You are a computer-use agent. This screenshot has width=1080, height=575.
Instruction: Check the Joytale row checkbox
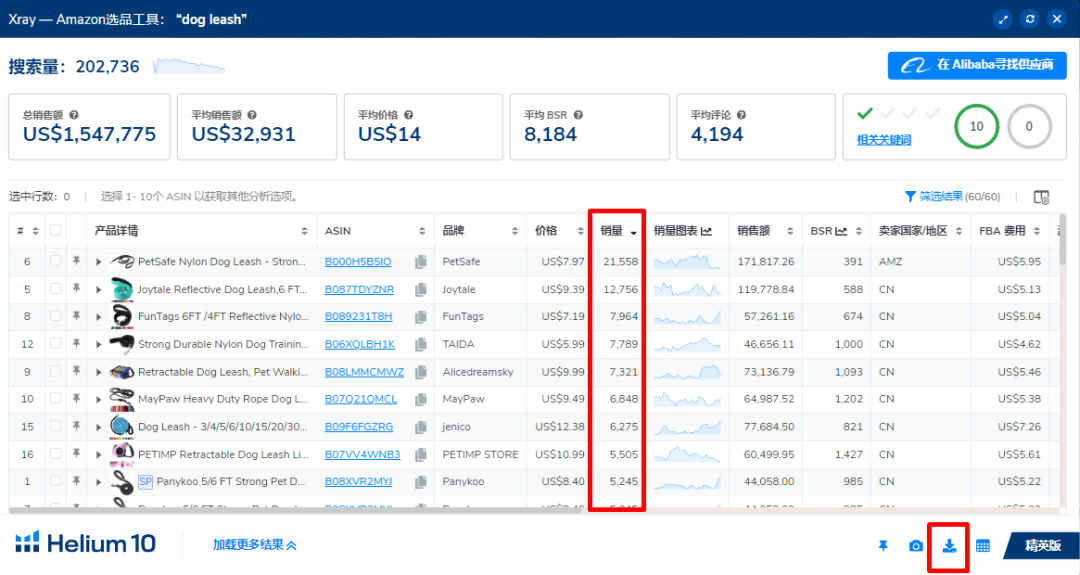(x=55, y=289)
